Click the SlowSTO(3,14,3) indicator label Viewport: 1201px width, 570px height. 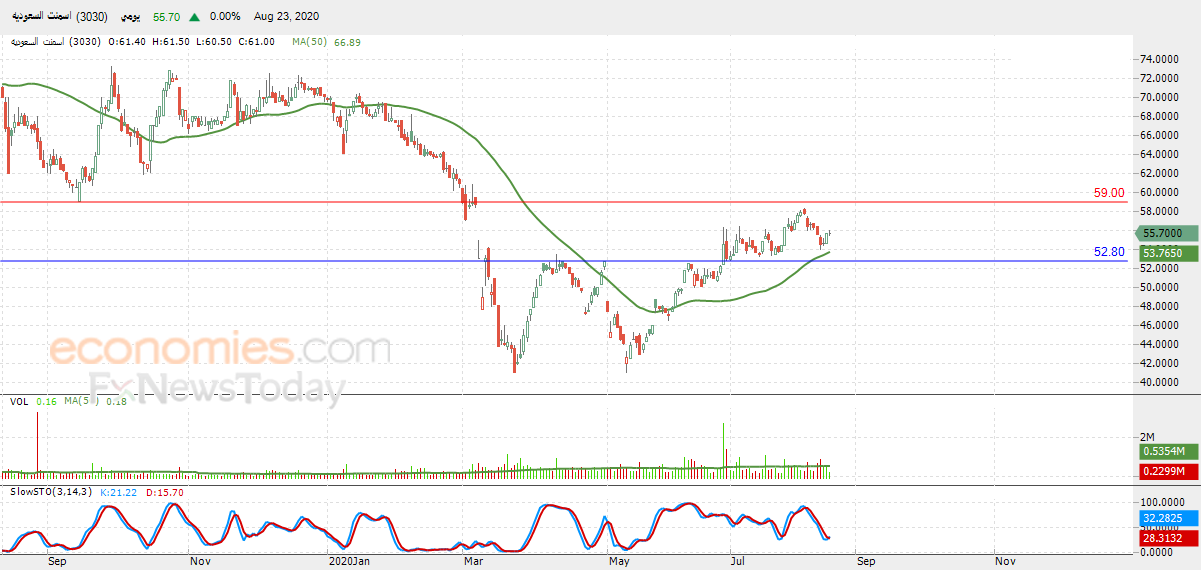click(51, 492)
